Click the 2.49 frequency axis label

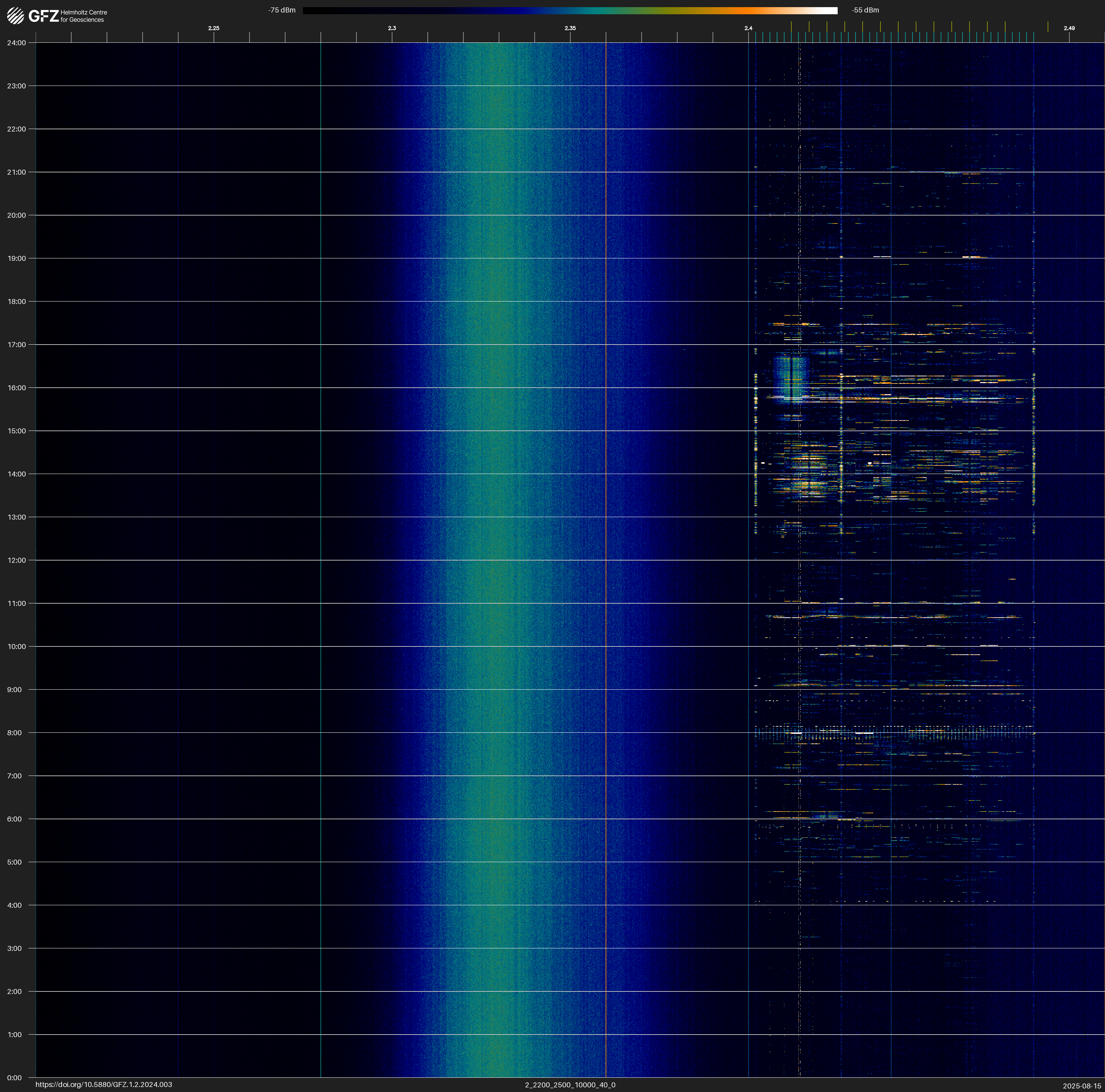(x=1068, y=28)
